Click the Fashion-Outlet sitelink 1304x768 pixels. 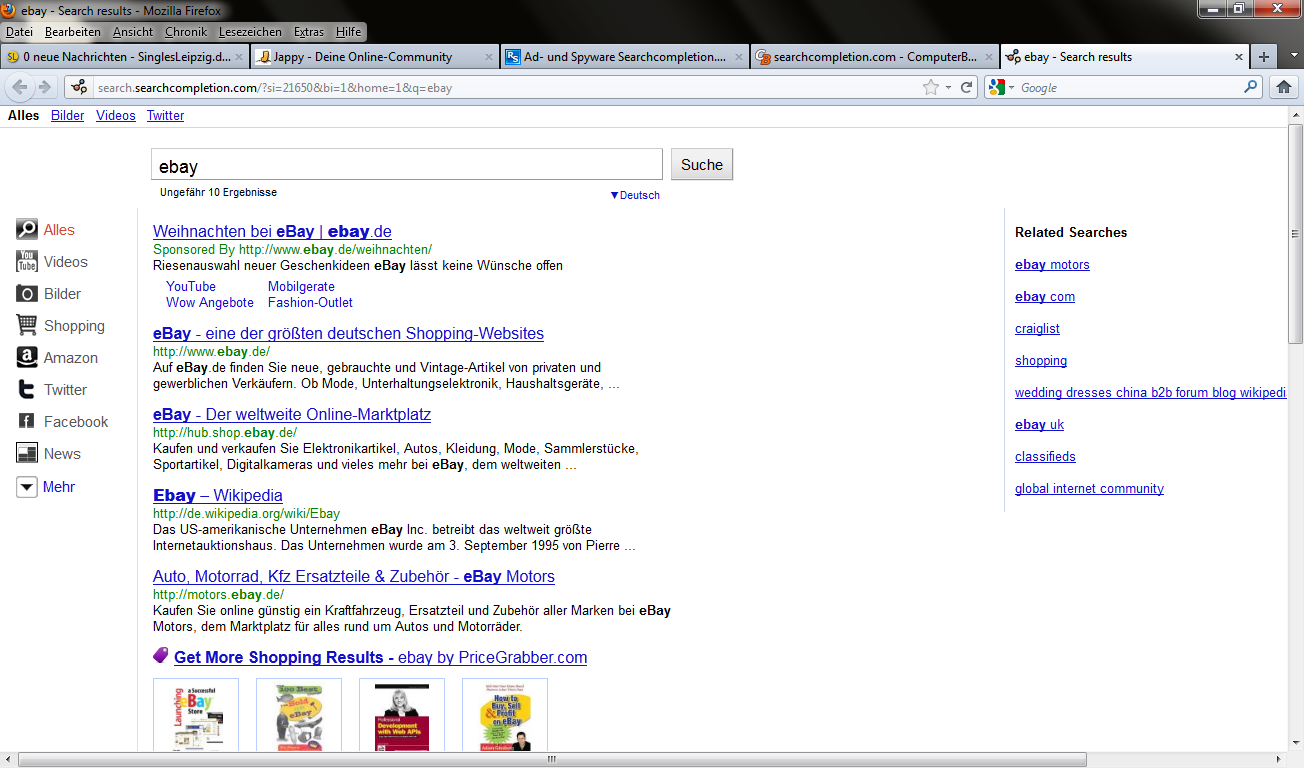pyautogui.click(x=310, y=303)
